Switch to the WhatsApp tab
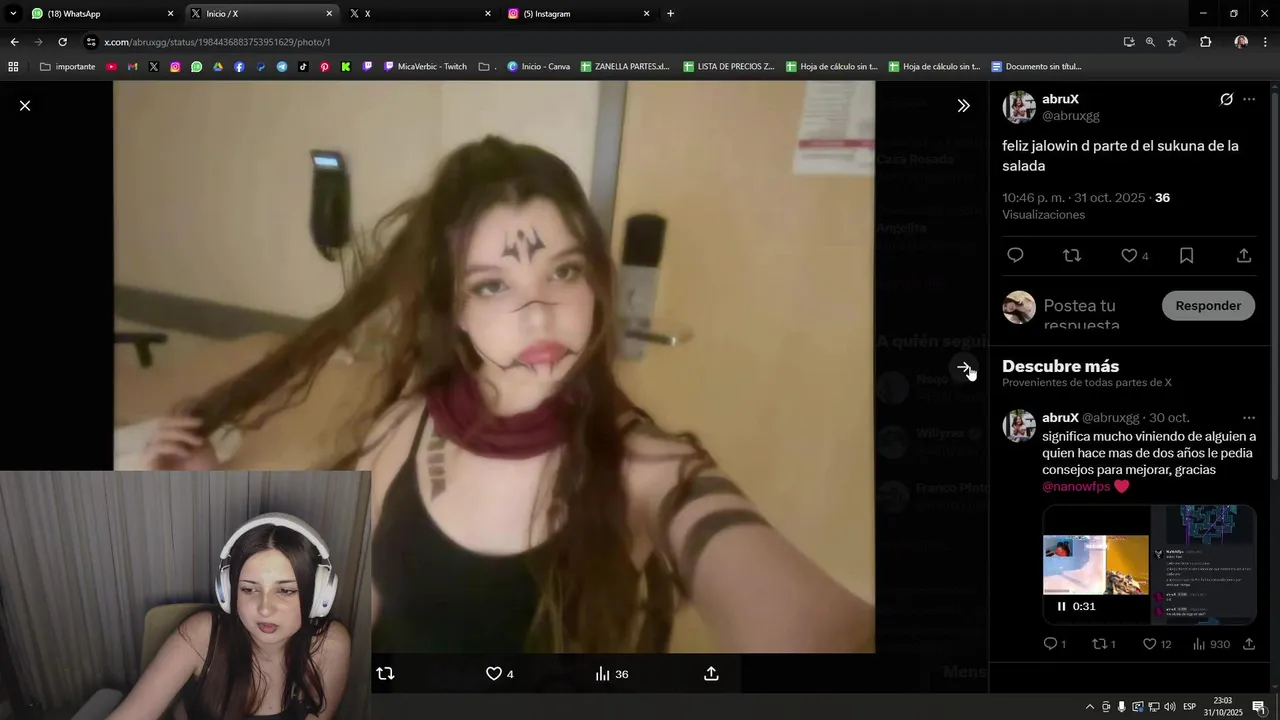The height and width of the screenshot is (720, 1280). [x=102, y=14]
